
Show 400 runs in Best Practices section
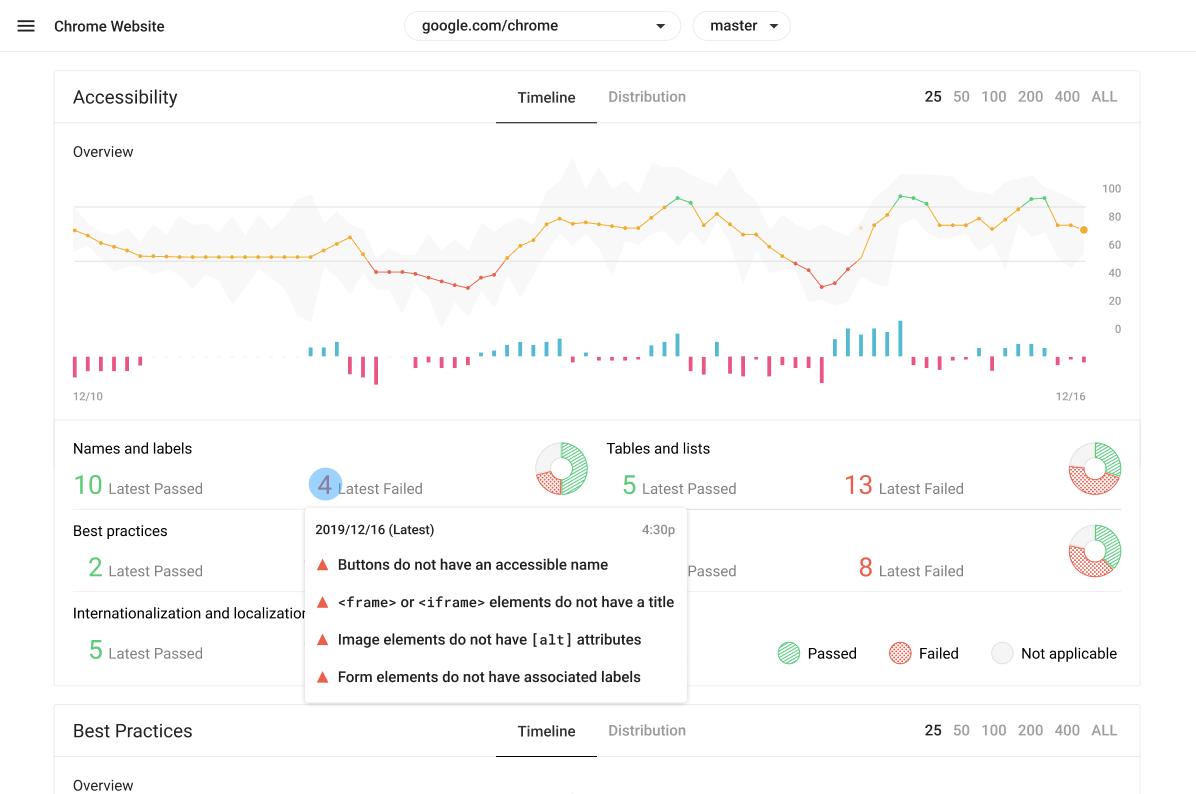(x=1067, y=731)
